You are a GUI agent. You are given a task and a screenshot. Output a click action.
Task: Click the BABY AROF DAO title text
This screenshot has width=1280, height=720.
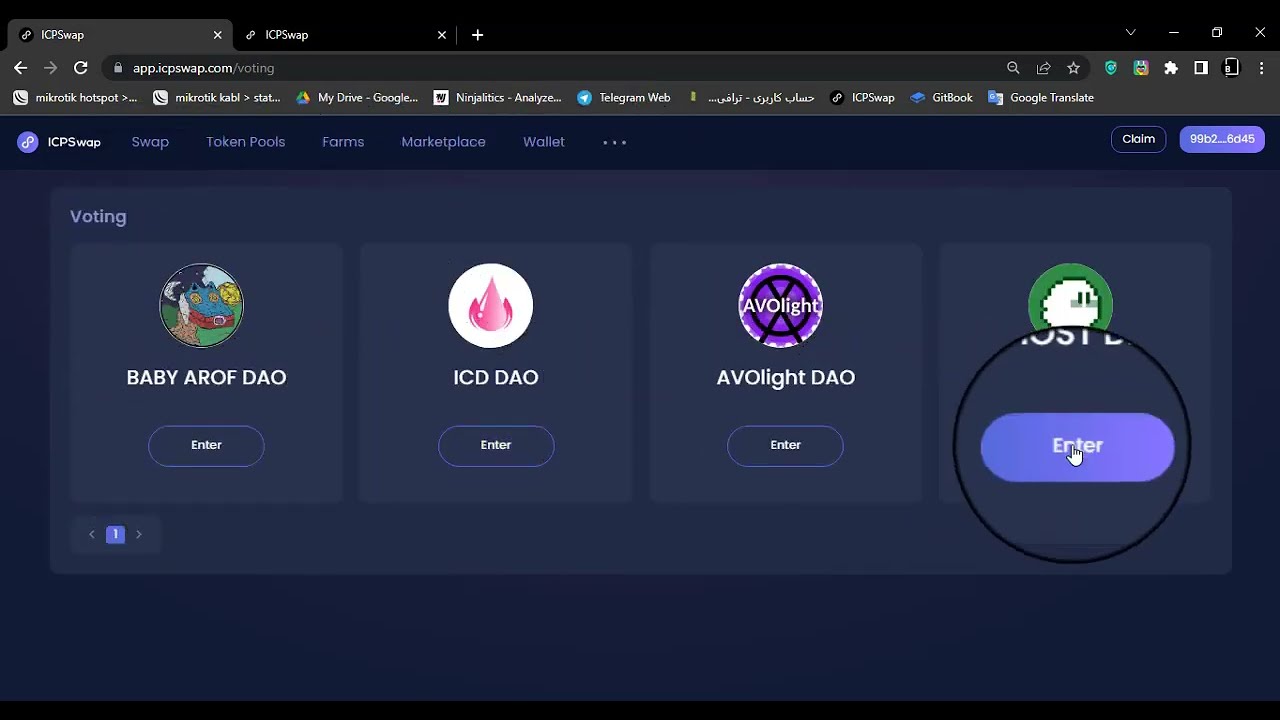click(x=206, y=377)
